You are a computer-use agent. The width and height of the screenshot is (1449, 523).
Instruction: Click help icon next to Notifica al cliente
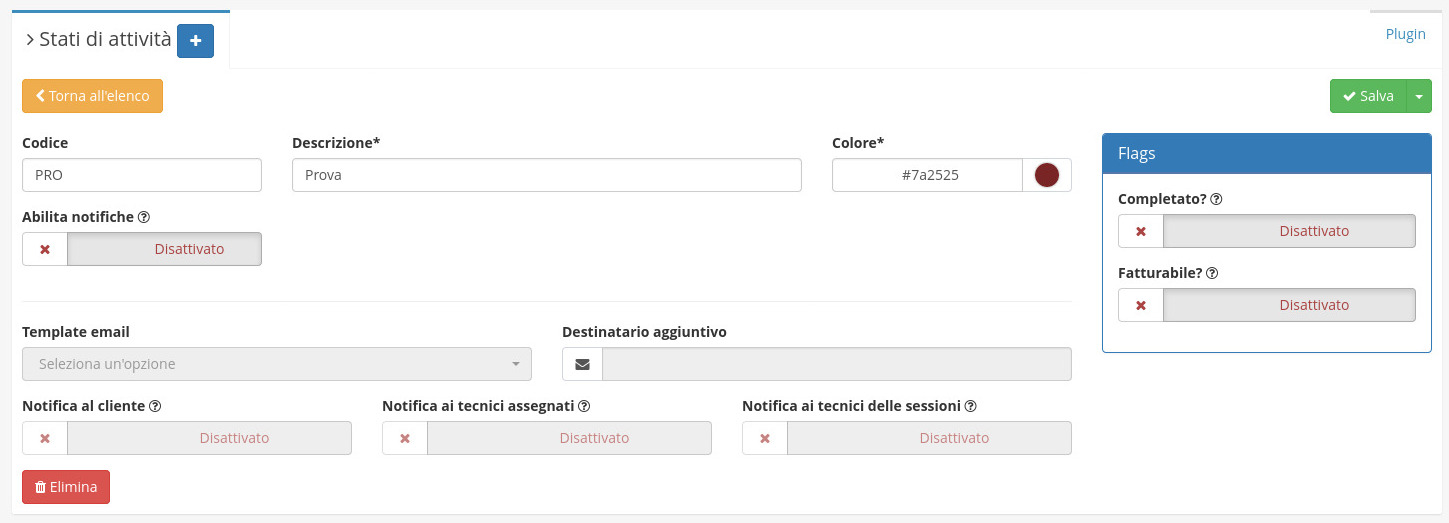click(156, 407)
